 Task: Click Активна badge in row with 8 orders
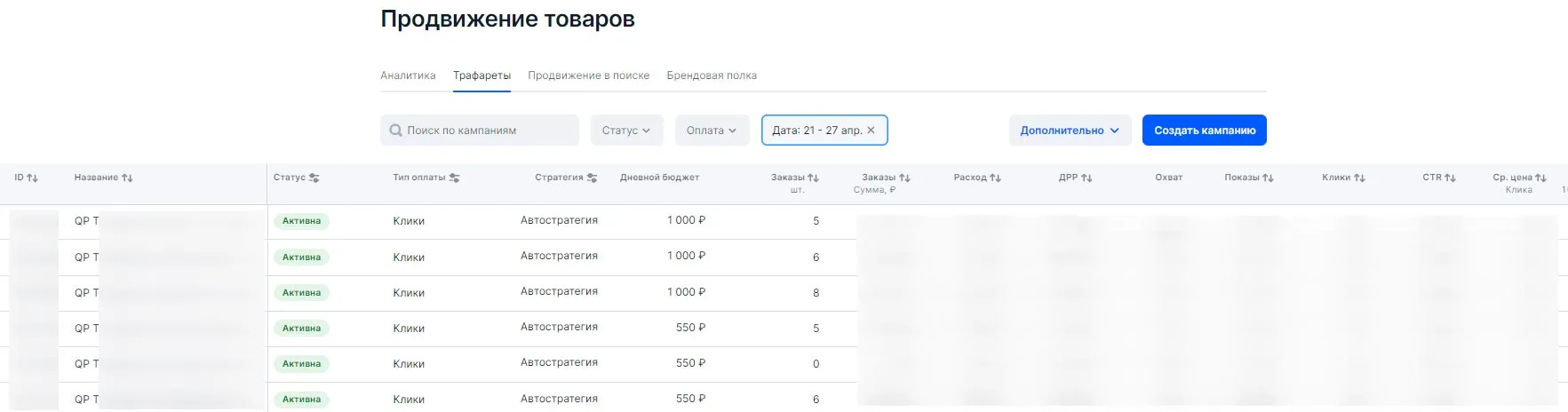[x=301, y=292]
